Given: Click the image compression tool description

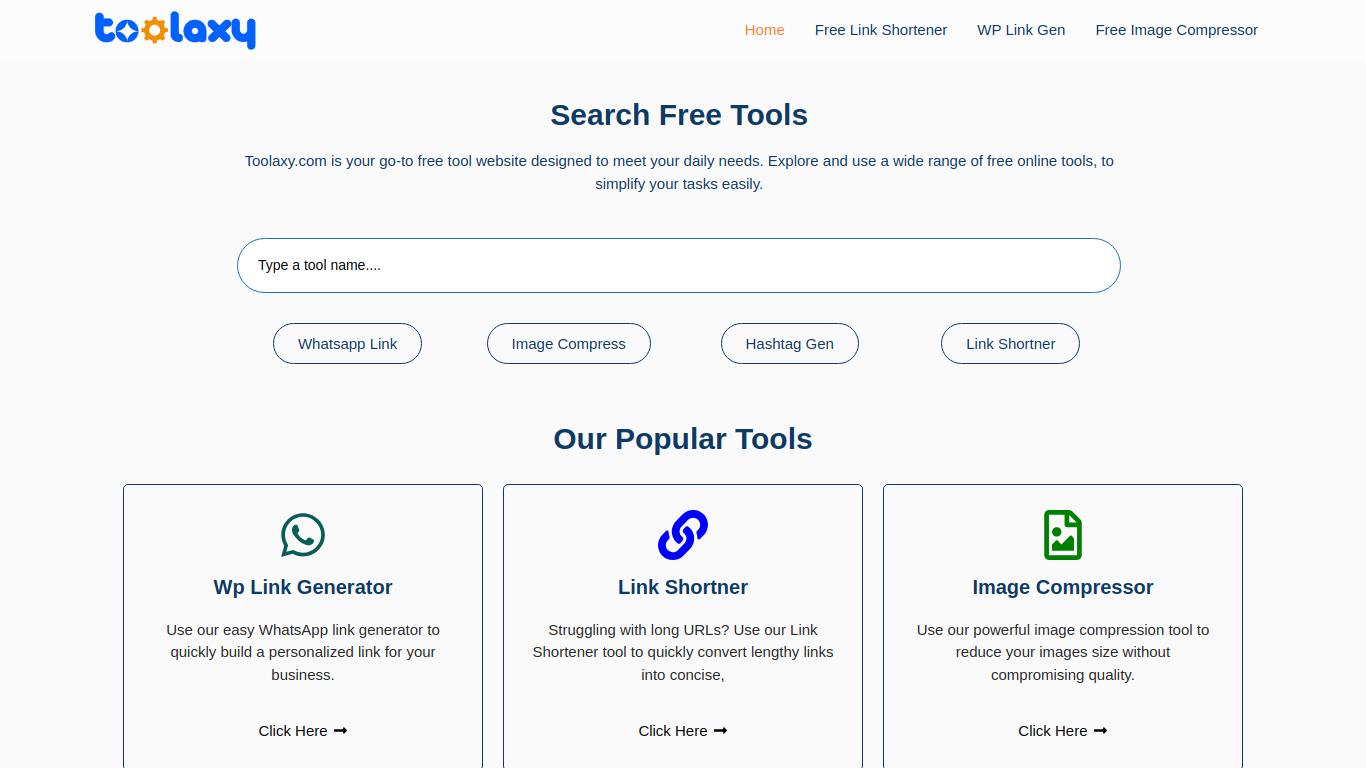Looking at the screenshot, I should (x=1063, y=652).
